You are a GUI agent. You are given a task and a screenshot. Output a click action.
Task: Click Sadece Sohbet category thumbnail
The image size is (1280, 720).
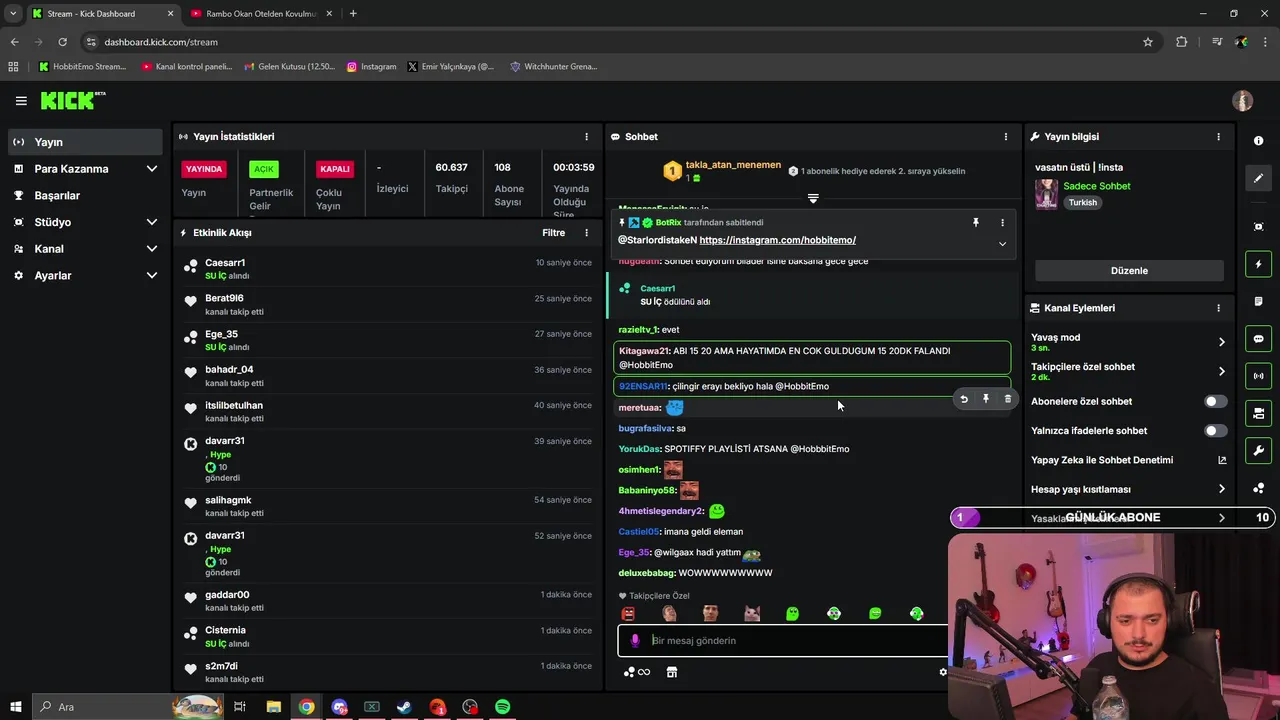(x=1046, y=194)
